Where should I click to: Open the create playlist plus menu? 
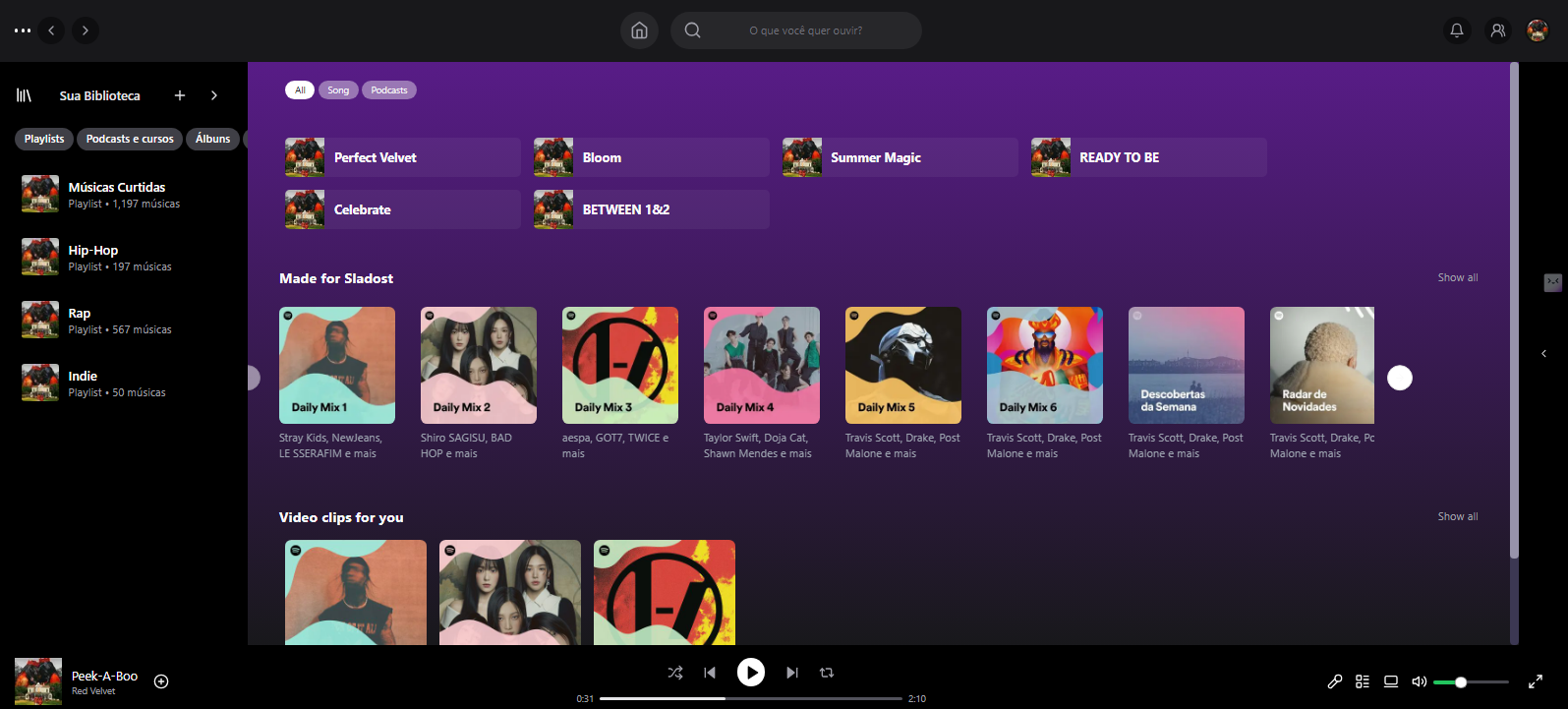pos(180,95)
